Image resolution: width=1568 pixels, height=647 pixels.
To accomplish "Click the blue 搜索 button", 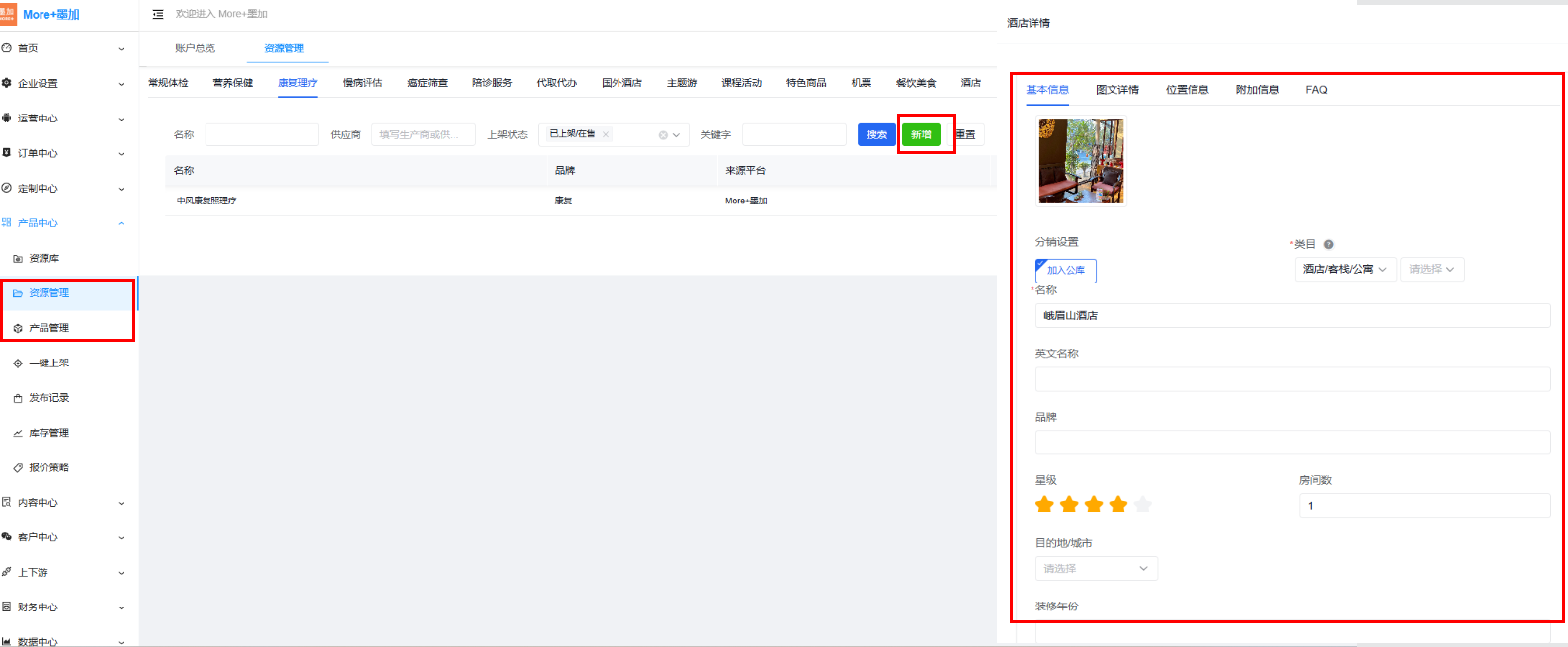I will click(876, 135).
